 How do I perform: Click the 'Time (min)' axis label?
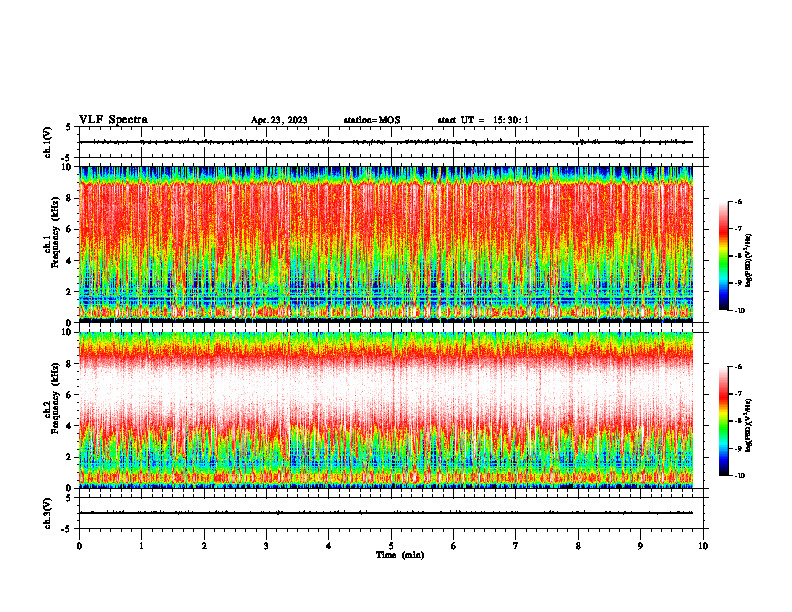pos(400,555)
